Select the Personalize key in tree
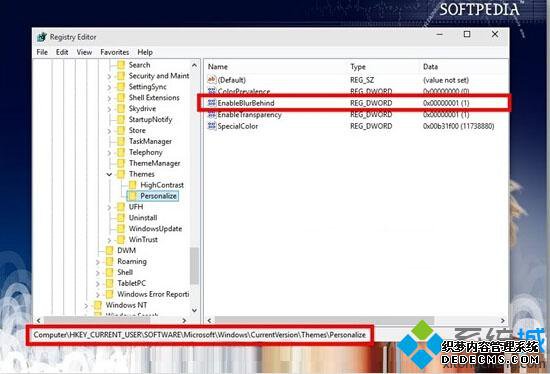 point(158,196)
